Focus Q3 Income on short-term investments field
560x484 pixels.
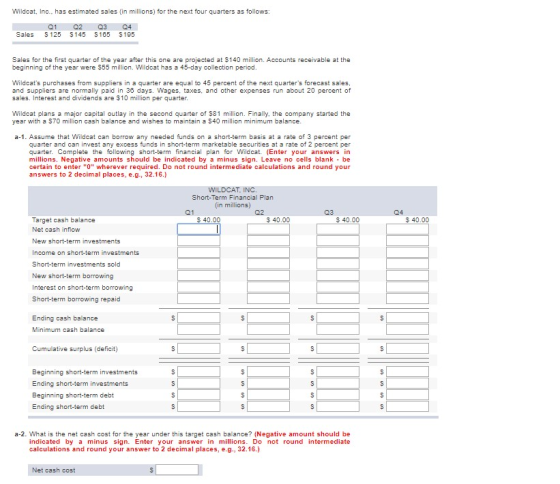point(338,253)
